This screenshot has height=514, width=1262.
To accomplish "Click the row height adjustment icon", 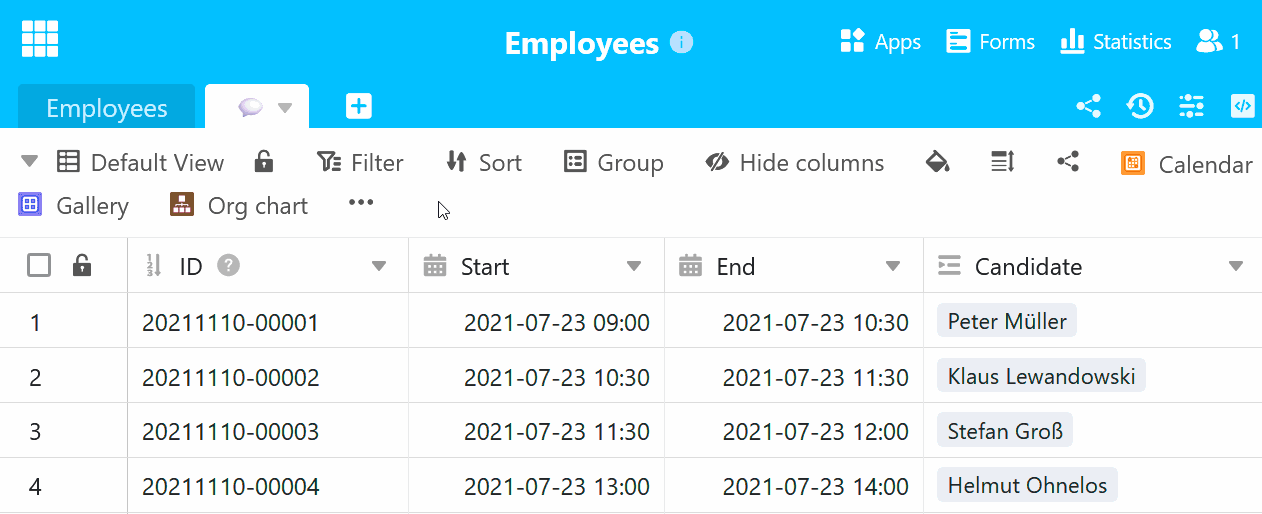I will click(x=1002, y=162).
